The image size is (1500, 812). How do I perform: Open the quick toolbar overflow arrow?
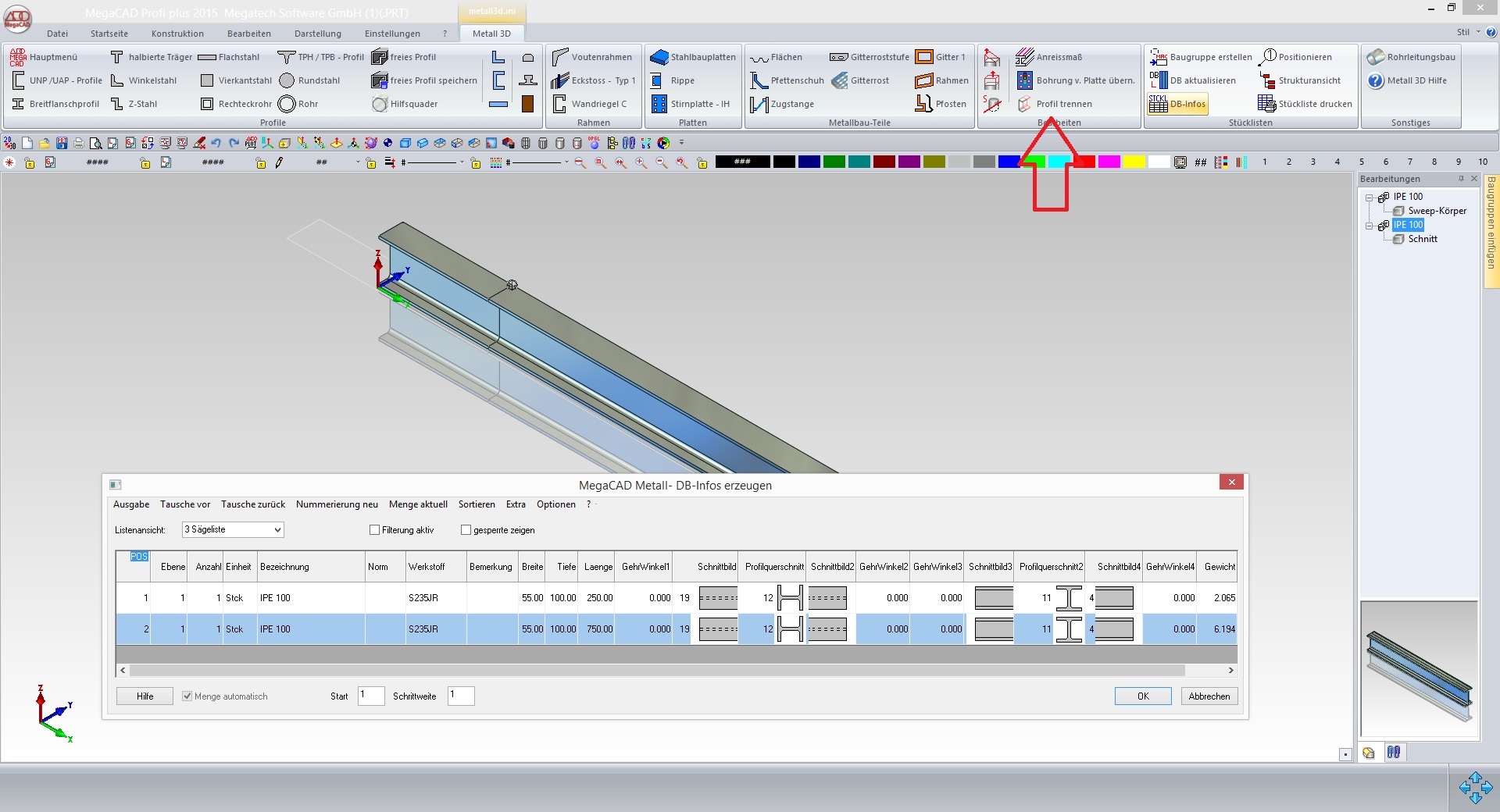pyautogui.click(x=681, y=143)
